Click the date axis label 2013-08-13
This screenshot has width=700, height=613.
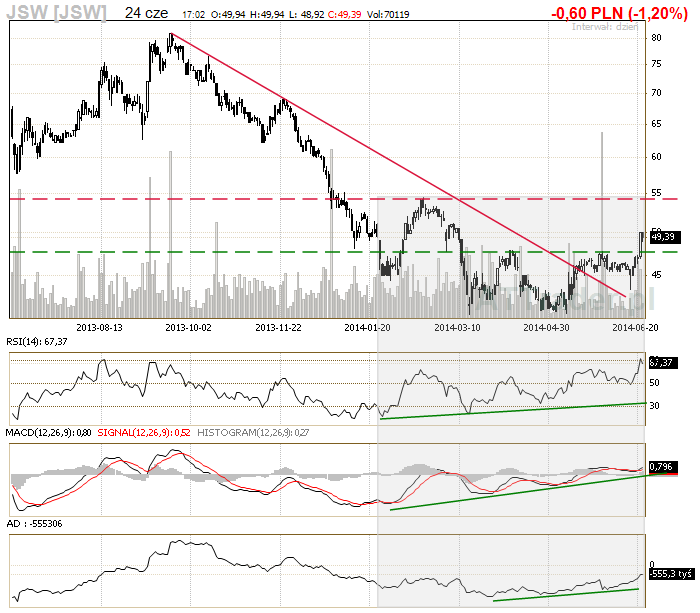point(99,328)
